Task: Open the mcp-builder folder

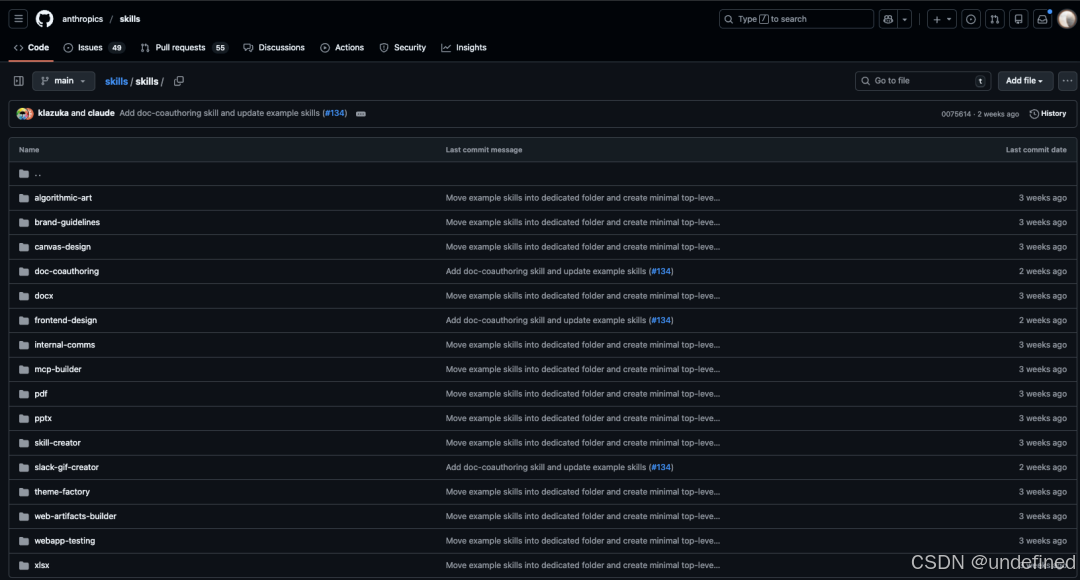Action: [x=58, y=369]
